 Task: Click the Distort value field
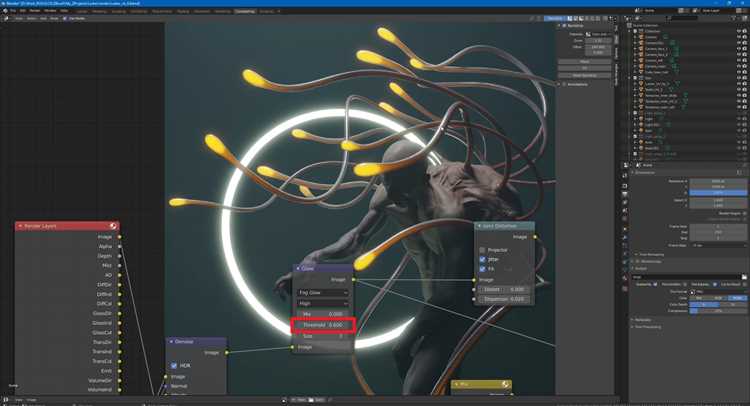tap(504, 289)
